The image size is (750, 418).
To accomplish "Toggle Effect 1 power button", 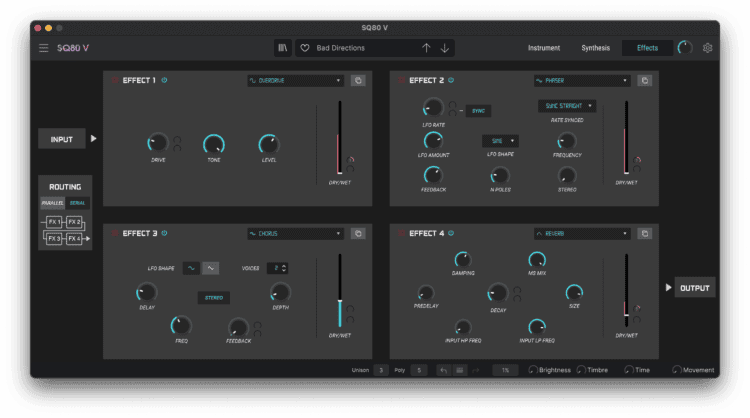I will coord(164,80).
